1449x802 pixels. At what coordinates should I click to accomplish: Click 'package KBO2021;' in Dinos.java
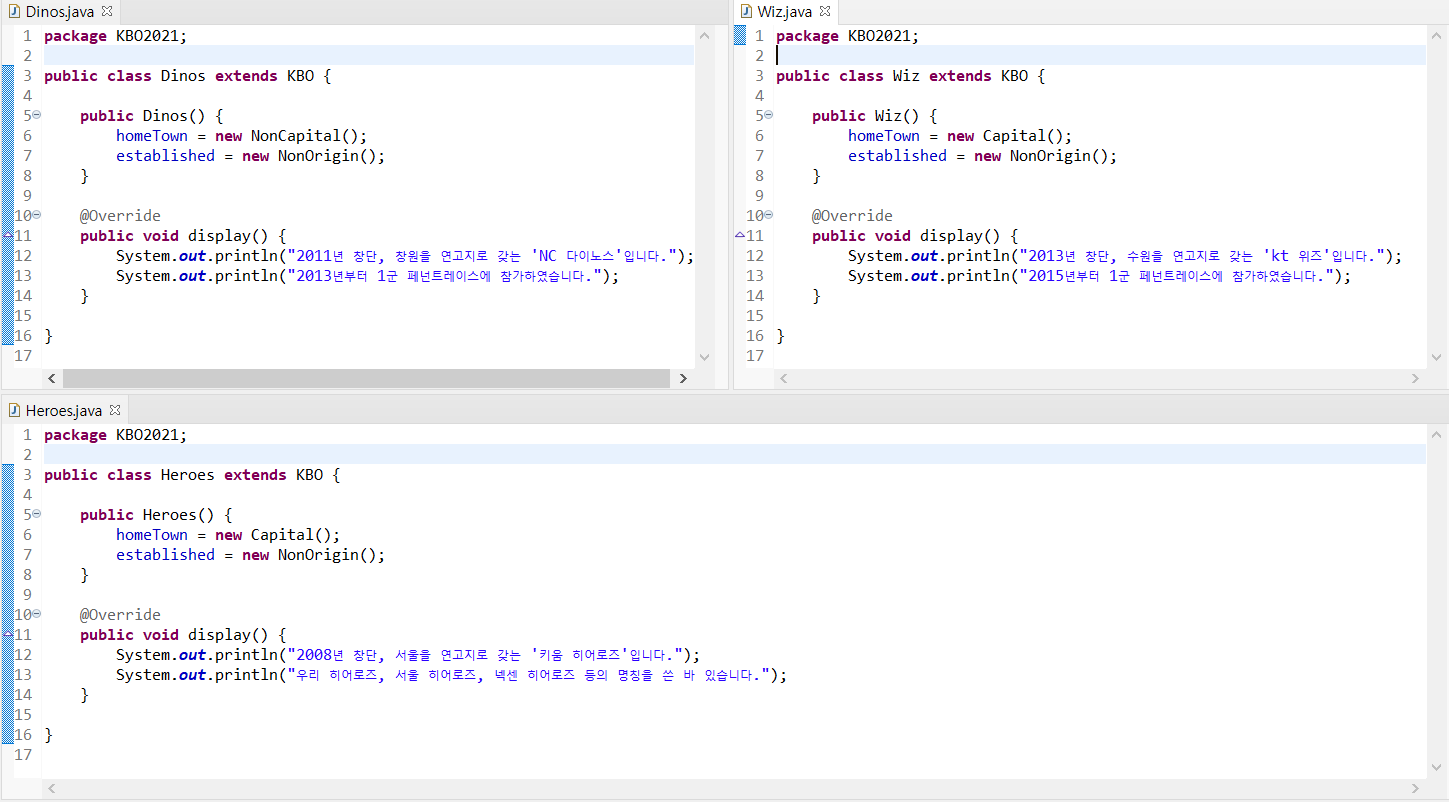coord(115,35)
